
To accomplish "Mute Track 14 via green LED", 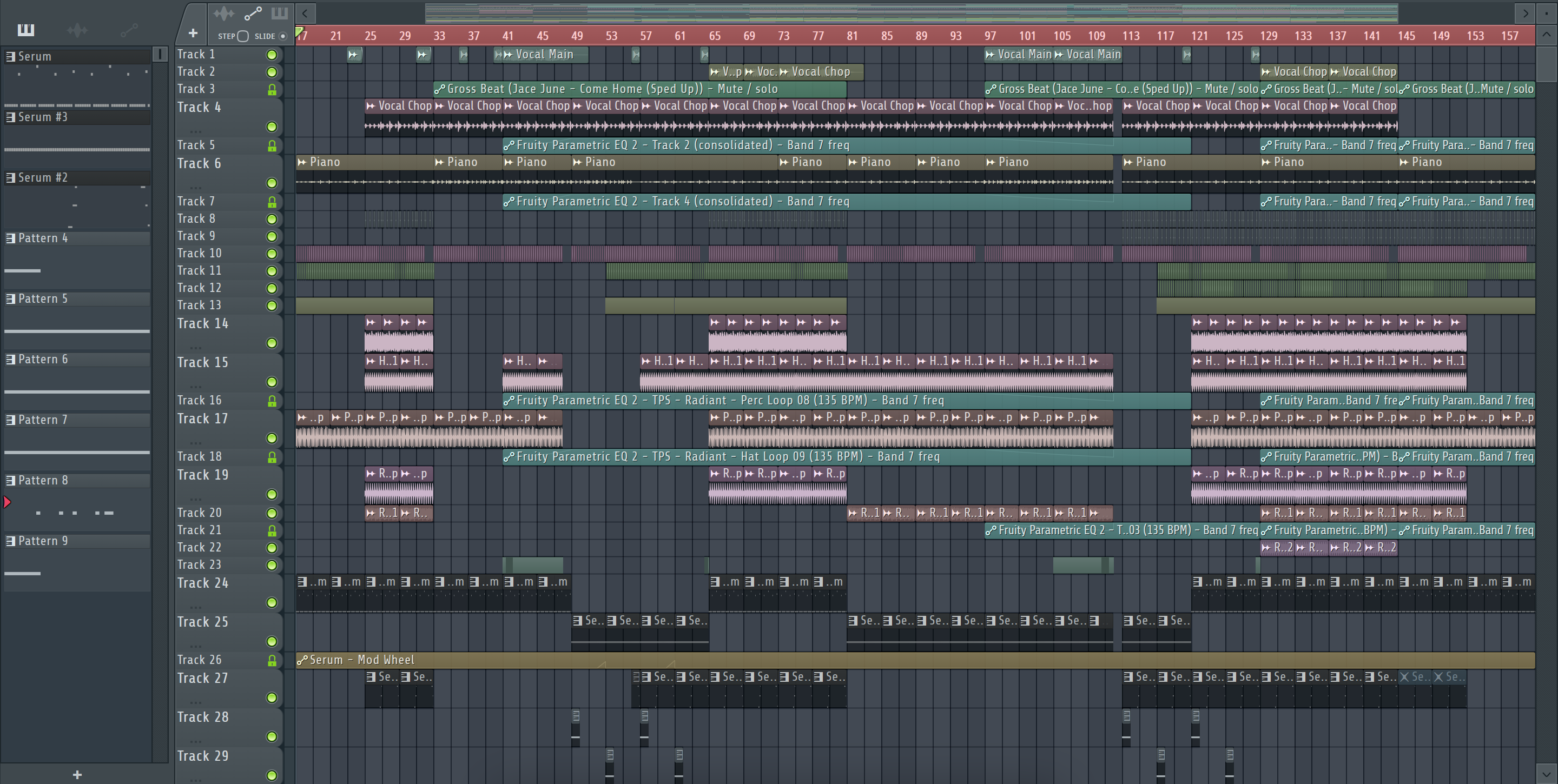I will (272, 343).
